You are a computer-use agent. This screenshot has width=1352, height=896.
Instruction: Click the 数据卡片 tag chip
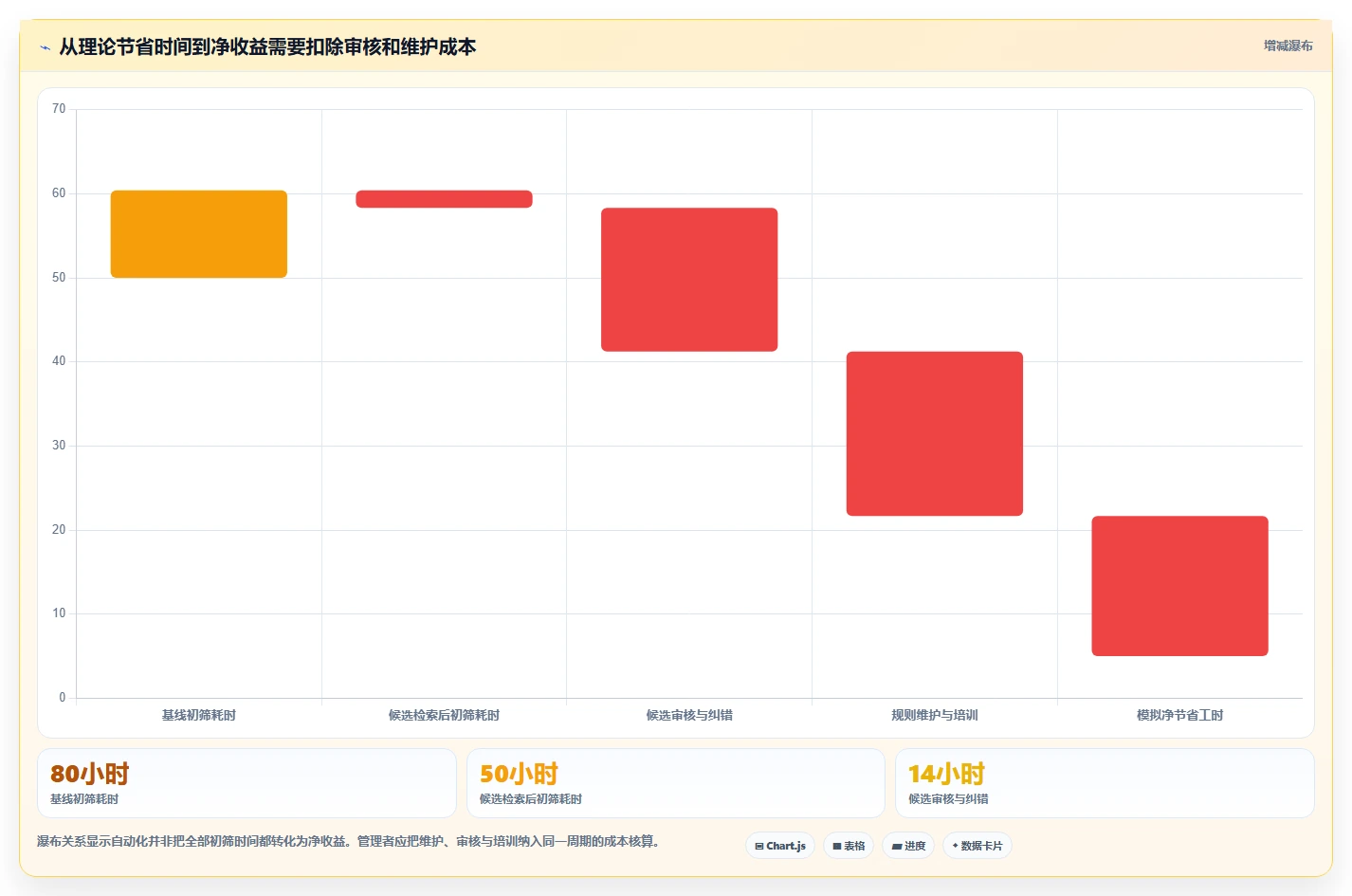pyautogui.click(x=977, y=846)
